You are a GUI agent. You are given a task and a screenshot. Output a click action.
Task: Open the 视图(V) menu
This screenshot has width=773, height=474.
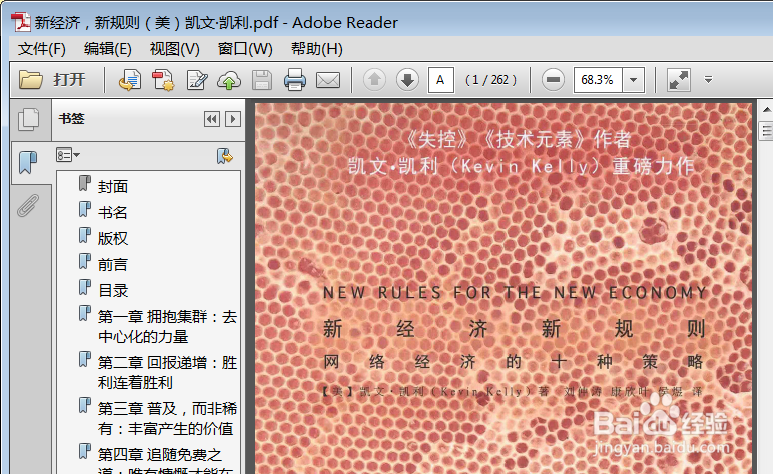pos(175,49)
